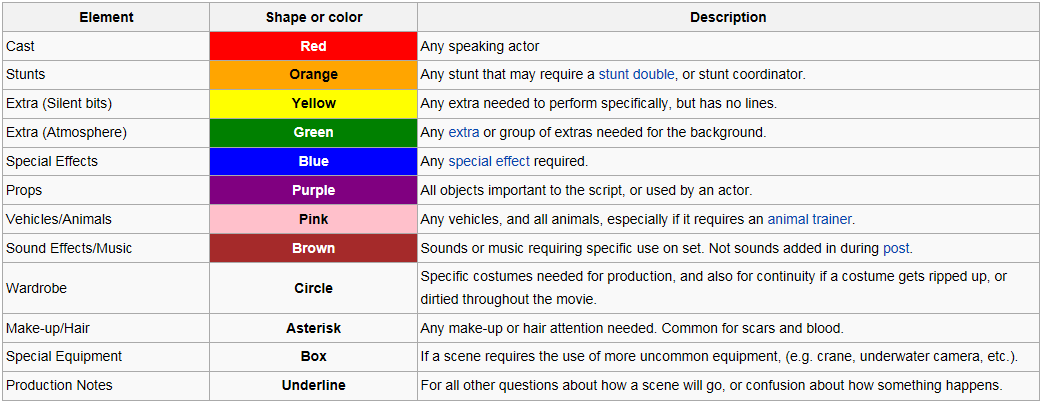Viewport: 1041px width, 401px height.
Task: Click the "post" link in Brown row
Action: click(x=896, y=249)
